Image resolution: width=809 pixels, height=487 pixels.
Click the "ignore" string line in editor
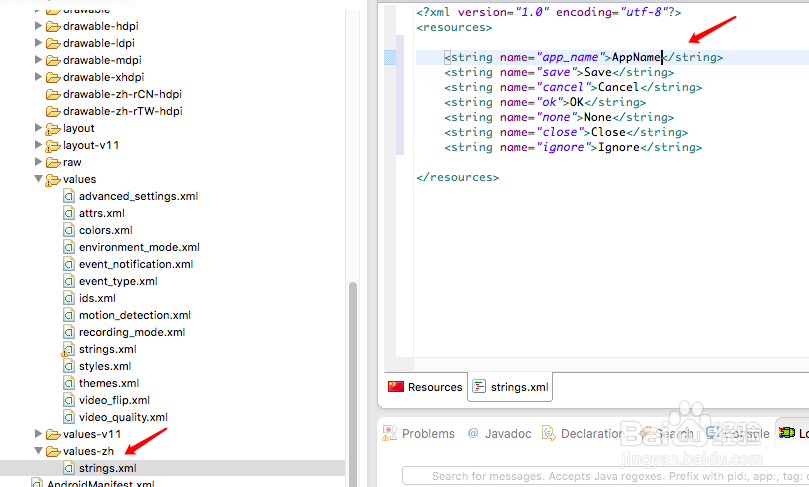(x=573, y=147)
